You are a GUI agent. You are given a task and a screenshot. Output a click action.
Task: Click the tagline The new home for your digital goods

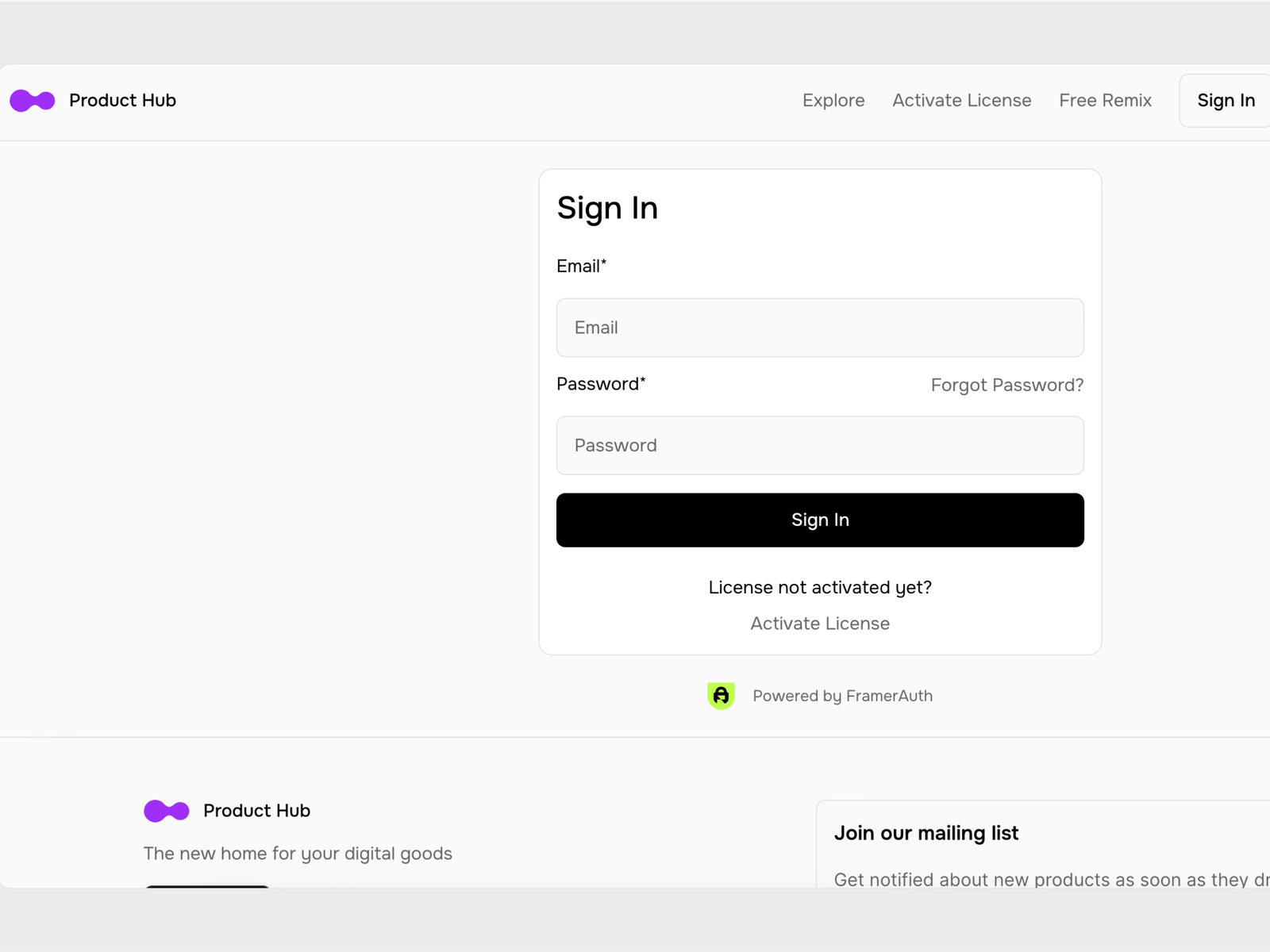(298, 854)
